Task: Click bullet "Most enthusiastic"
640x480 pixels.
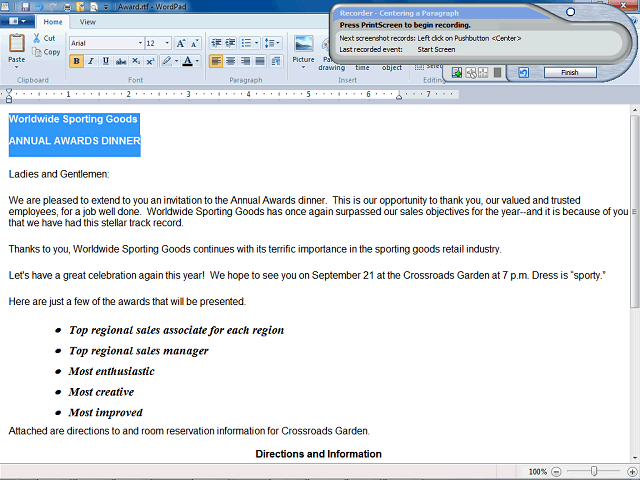Action: [x=112, y=371]
